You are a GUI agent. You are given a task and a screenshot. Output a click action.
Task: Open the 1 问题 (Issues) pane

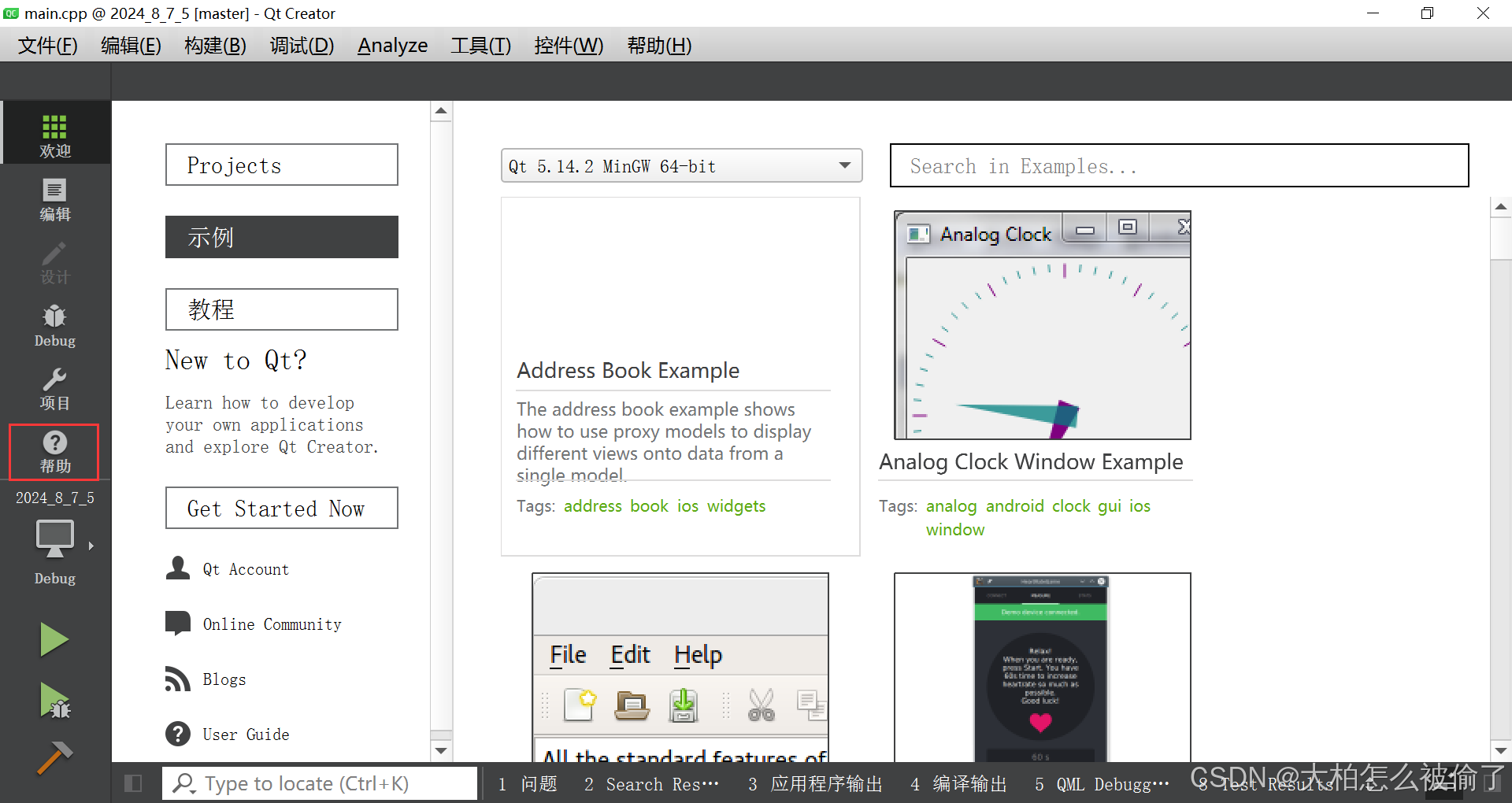click(x=528, y=784)
